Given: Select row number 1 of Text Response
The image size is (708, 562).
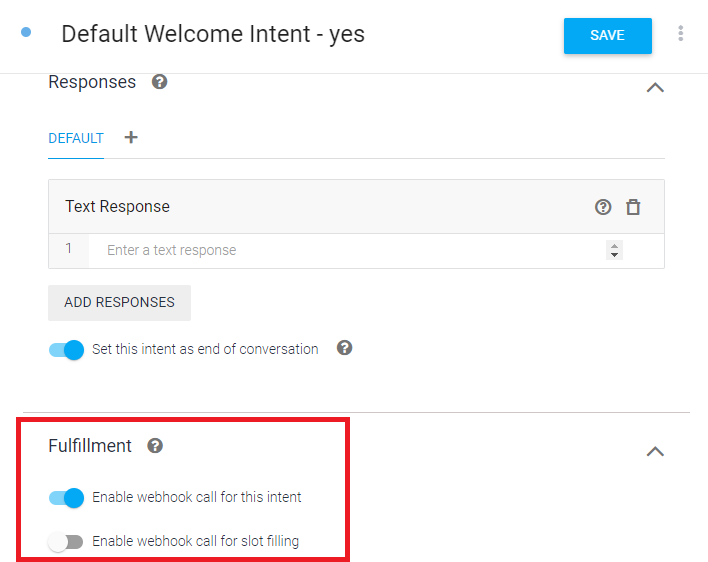Looking at the screenshot, I should tap(69, 249).
